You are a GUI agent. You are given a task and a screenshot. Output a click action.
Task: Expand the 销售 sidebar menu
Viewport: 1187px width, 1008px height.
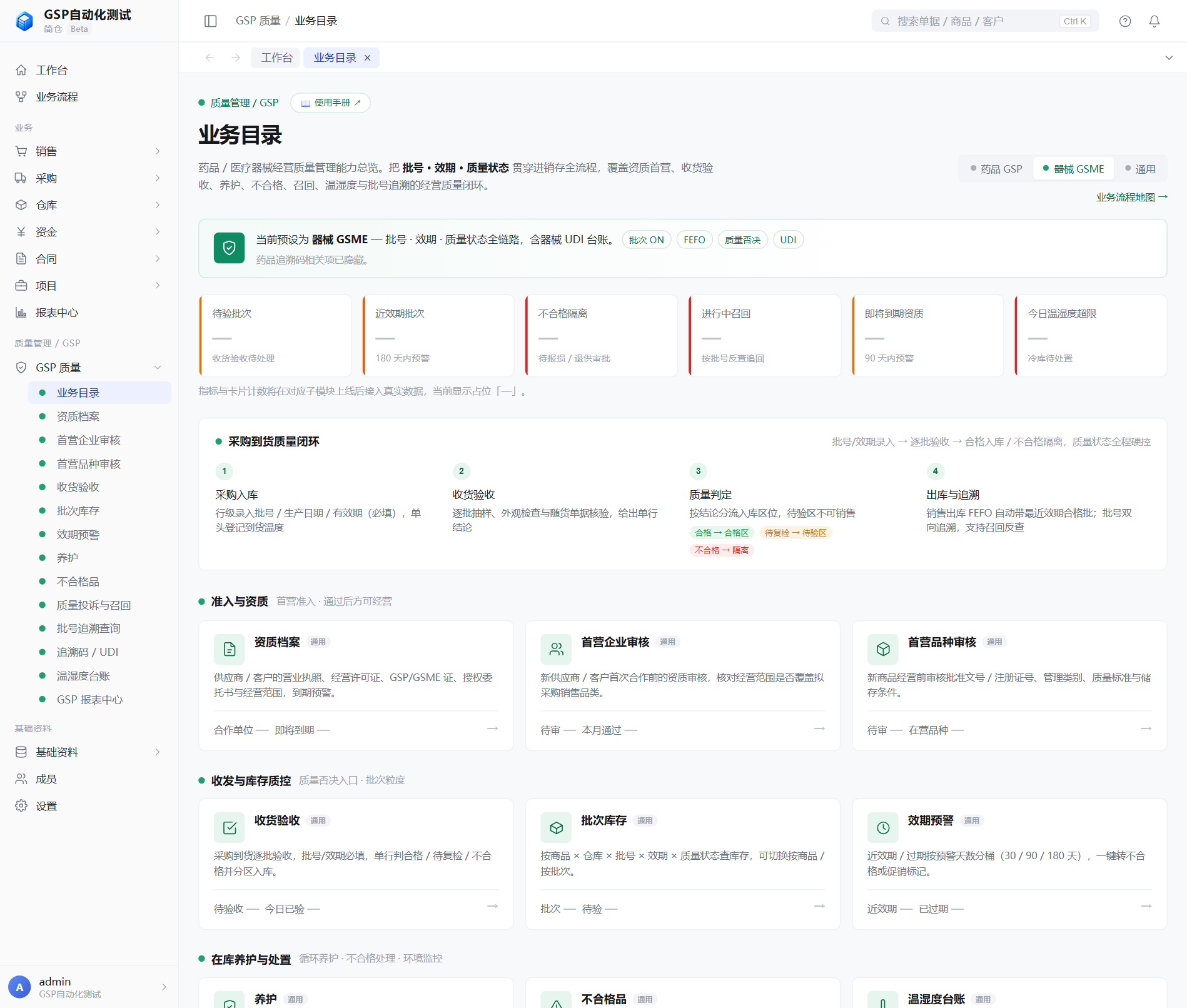click(x=89, y=151)
